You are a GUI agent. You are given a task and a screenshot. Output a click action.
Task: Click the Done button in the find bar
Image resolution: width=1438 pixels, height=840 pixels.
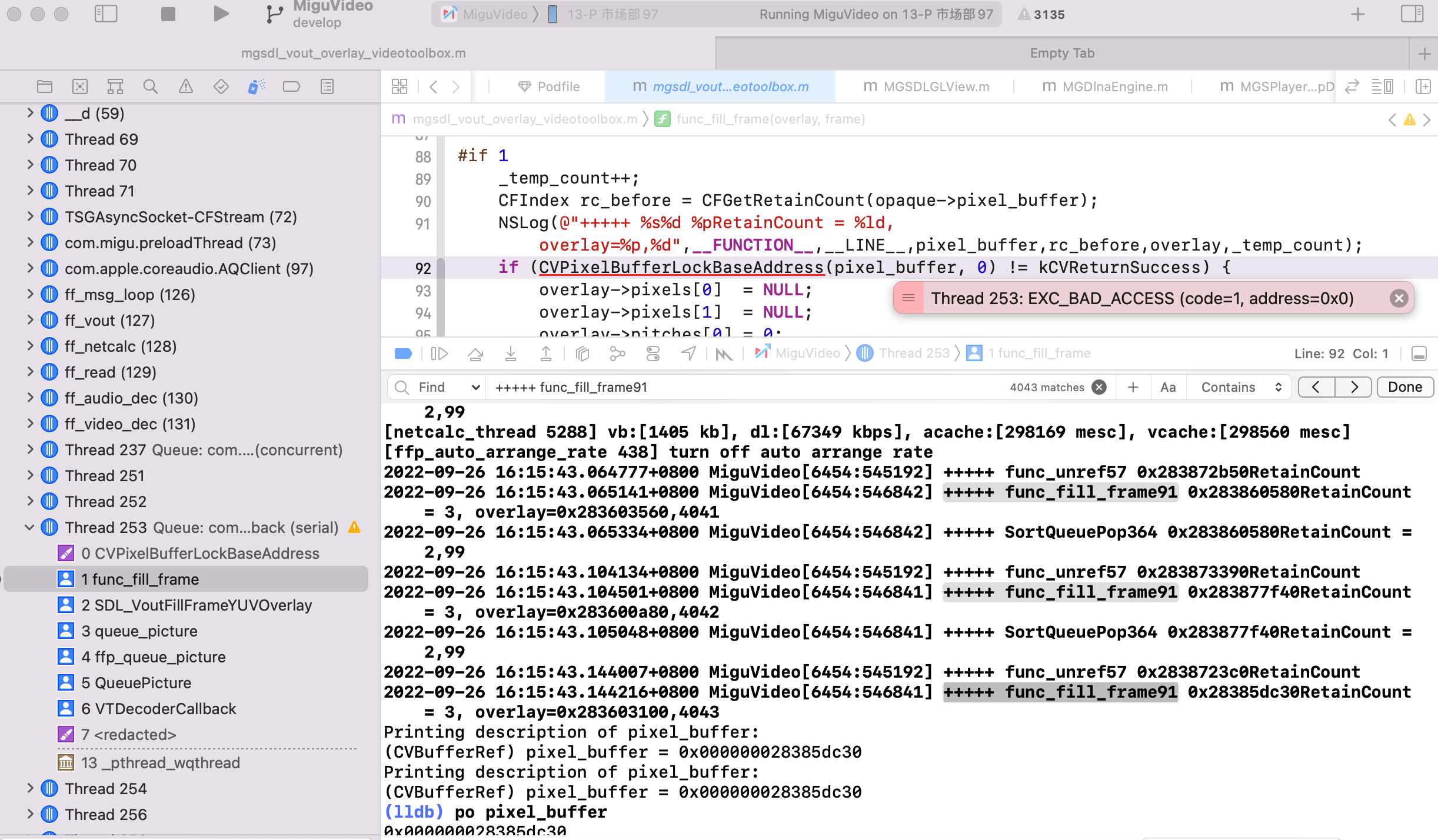(x=1404, y=387)
